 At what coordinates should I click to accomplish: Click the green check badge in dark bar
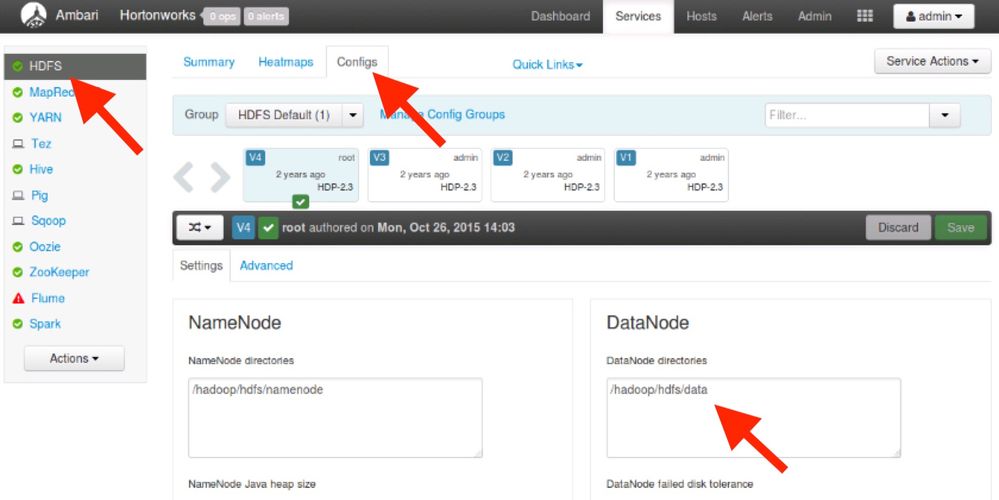pyautogui.click(x=268, y=227)
